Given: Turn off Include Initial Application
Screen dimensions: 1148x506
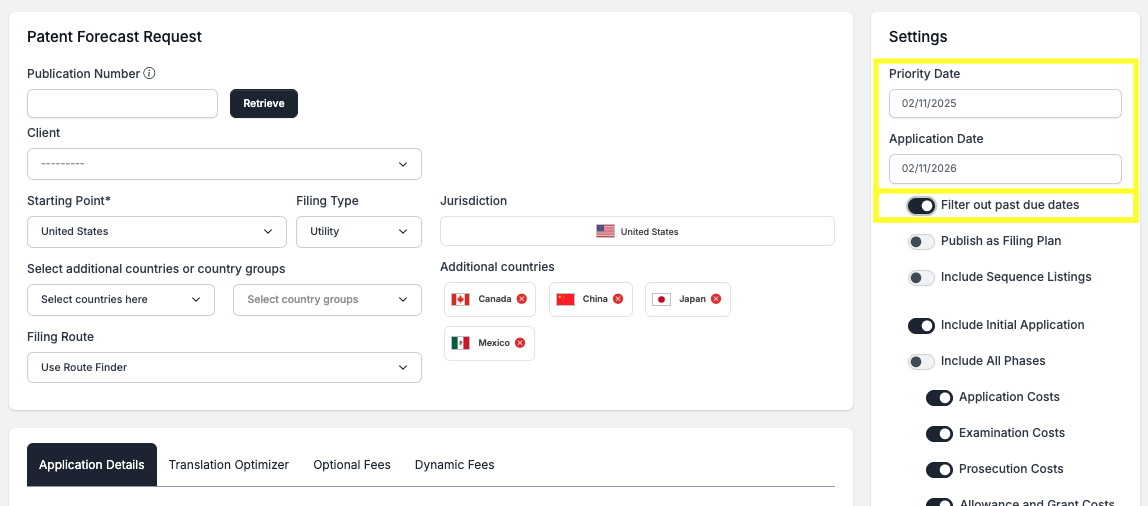Looking at the screenshot, I should [x=921, y=326].
